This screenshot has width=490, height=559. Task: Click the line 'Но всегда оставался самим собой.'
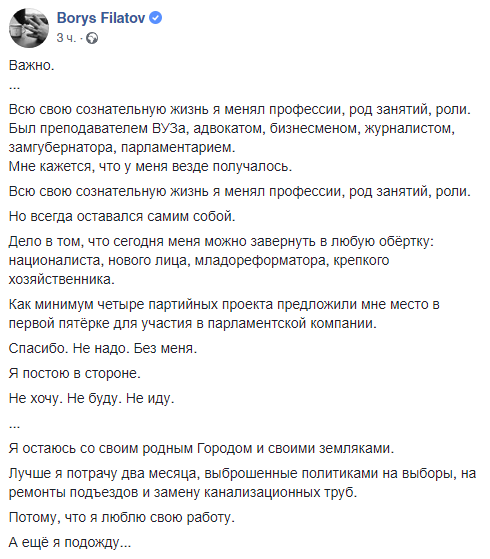click(122, 216)
